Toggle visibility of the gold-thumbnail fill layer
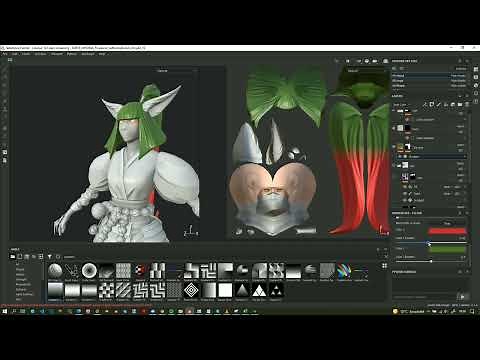480x360 pixels. coord(394,147)
